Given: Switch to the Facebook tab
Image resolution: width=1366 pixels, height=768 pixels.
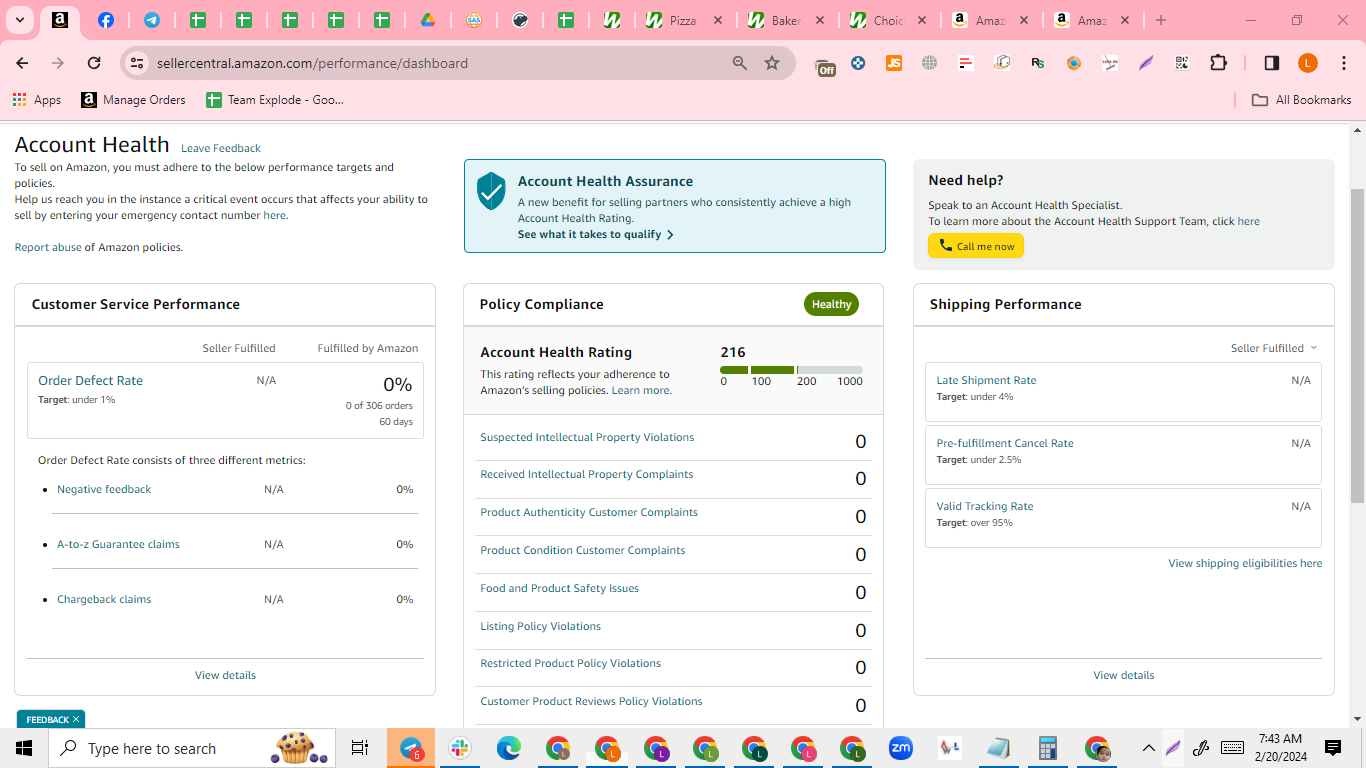Looking at the screenshot, I should (x=106, y=20).
